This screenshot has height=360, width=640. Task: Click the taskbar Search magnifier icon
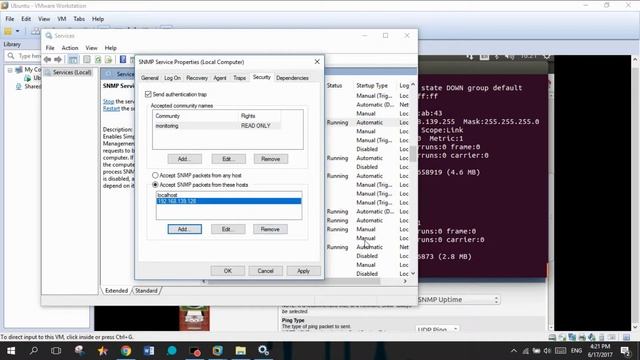click(34, 351)
